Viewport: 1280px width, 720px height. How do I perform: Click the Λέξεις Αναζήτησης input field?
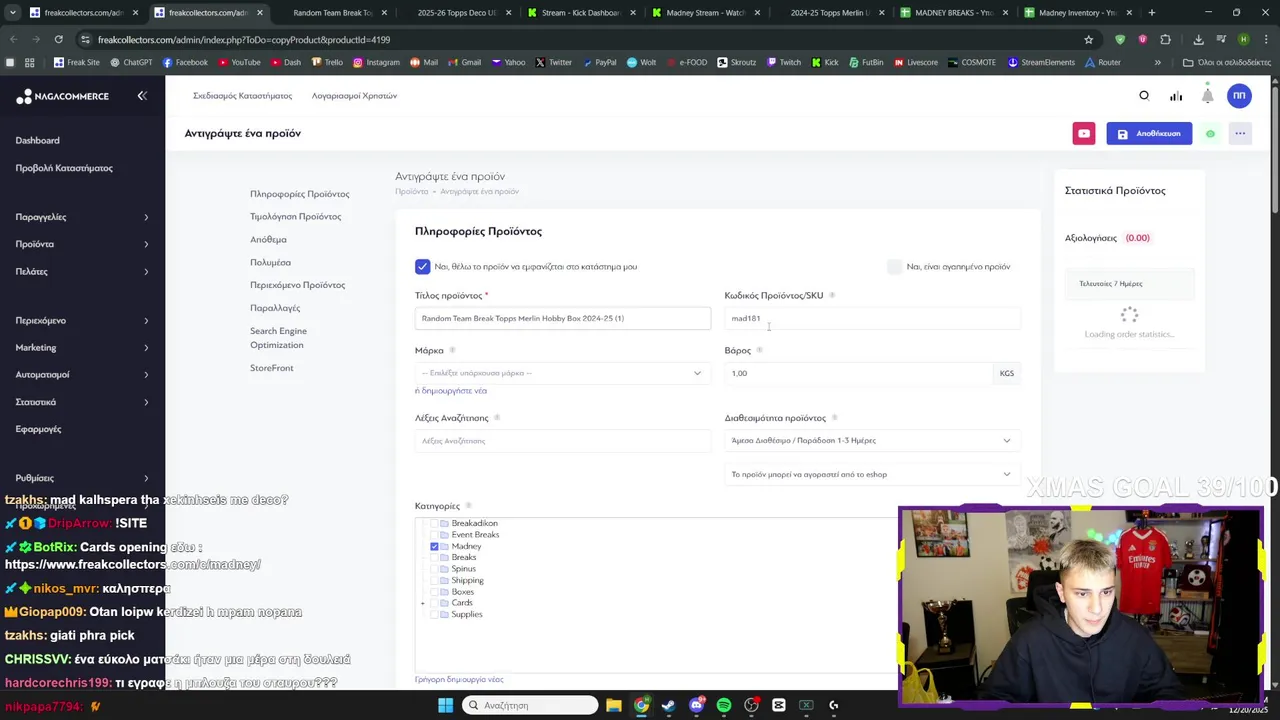[562, 441]
